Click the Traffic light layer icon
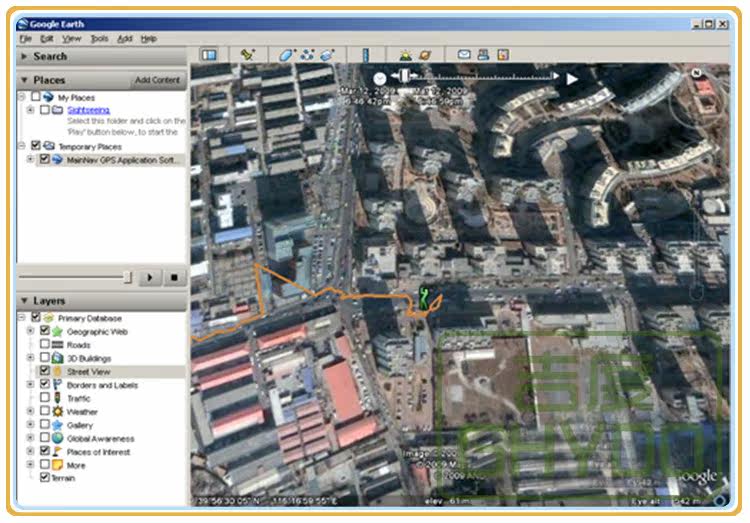Viewport: 750px width, 523px height. pyautogui.click(x=57, y=398)
